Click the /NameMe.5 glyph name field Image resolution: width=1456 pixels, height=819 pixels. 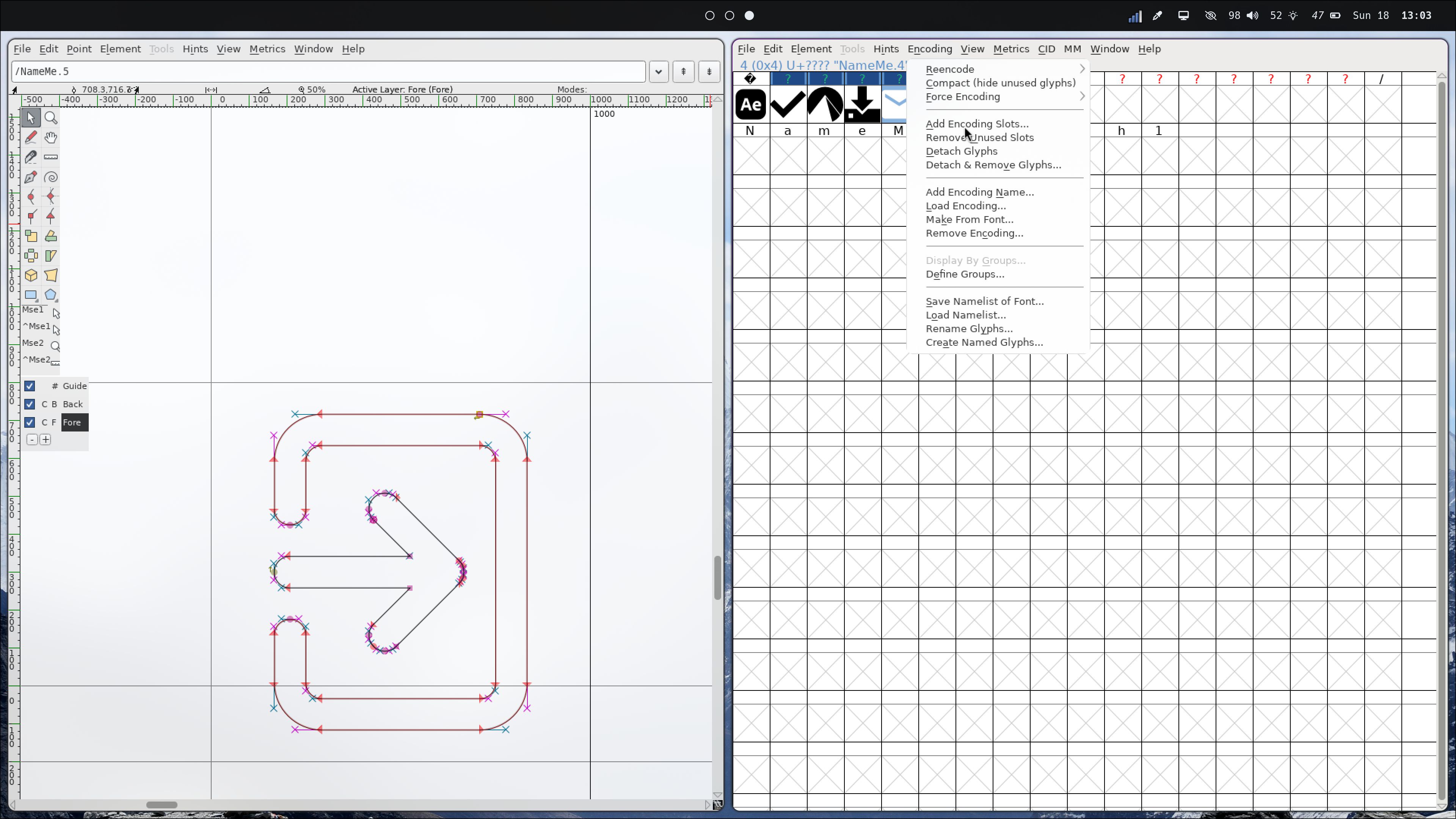click(328, 72)
